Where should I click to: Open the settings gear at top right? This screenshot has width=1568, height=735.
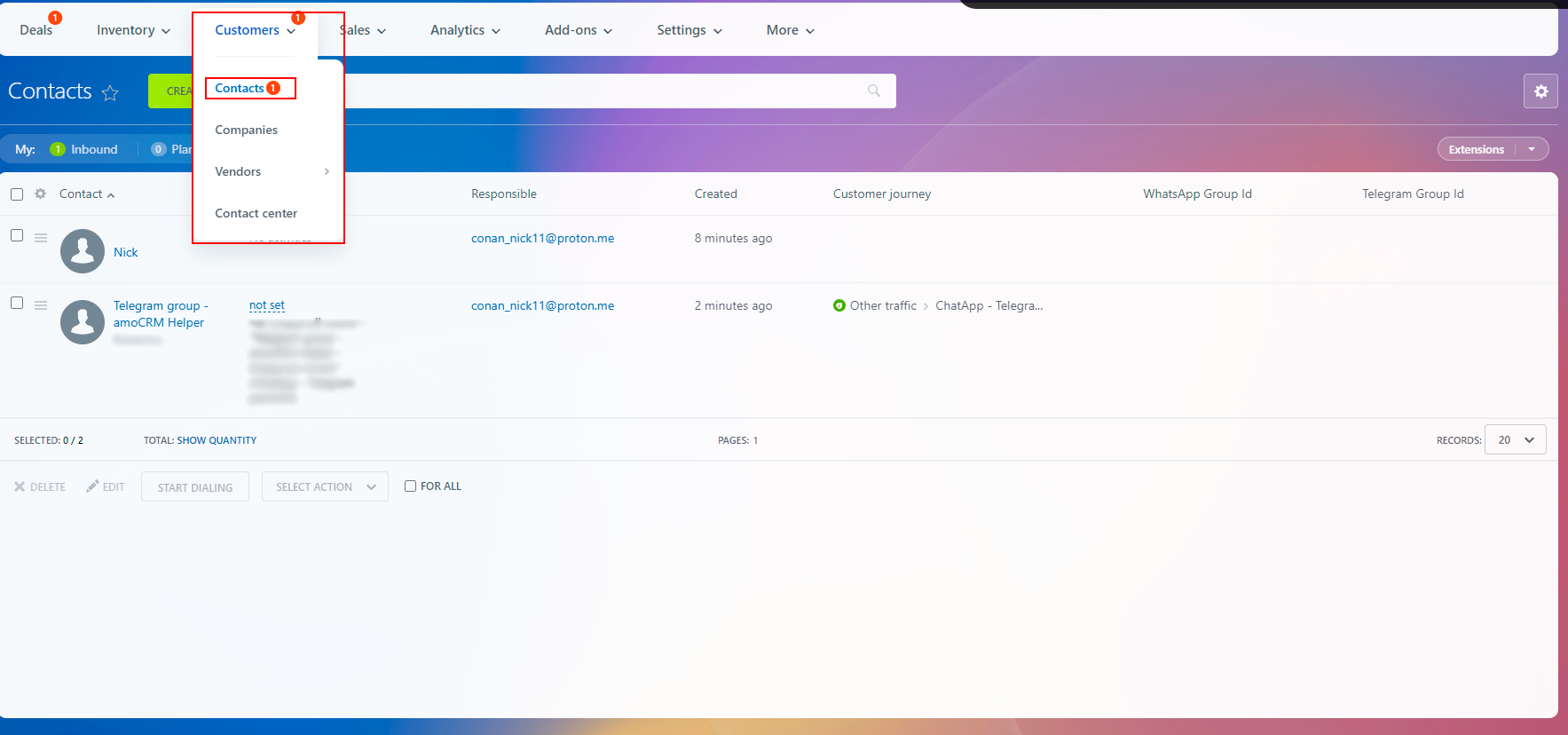(x=1540, y=91)
